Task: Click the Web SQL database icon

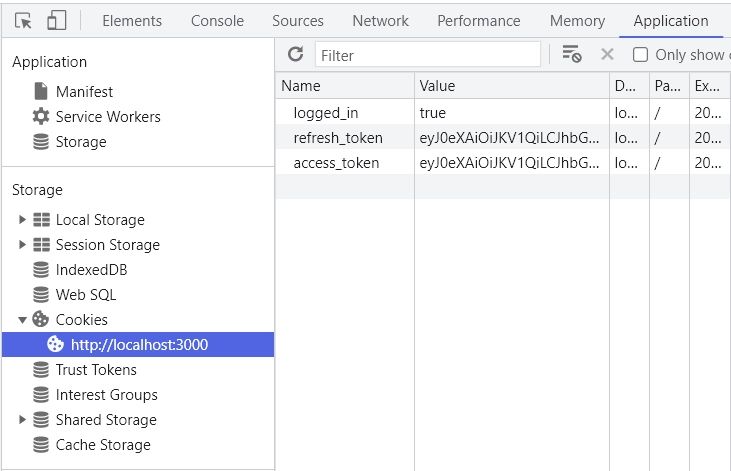Action: click(41, 295)
